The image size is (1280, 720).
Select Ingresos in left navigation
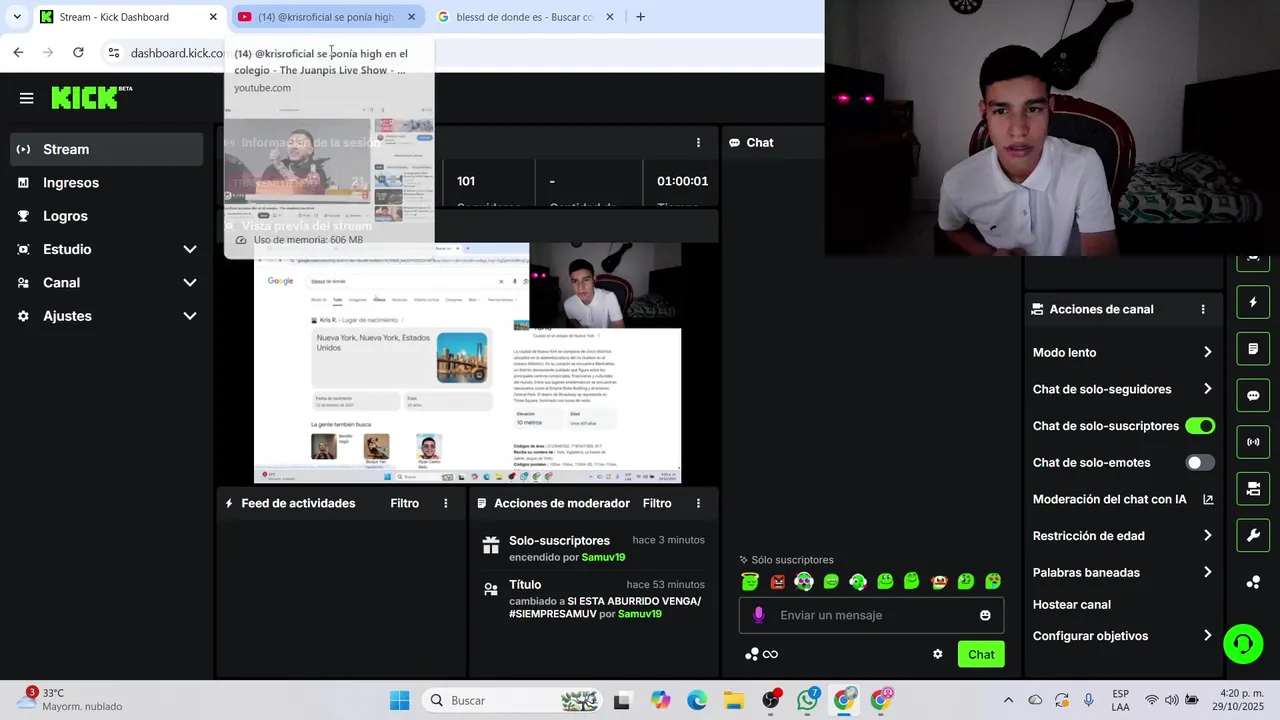[x=107, y=183]
